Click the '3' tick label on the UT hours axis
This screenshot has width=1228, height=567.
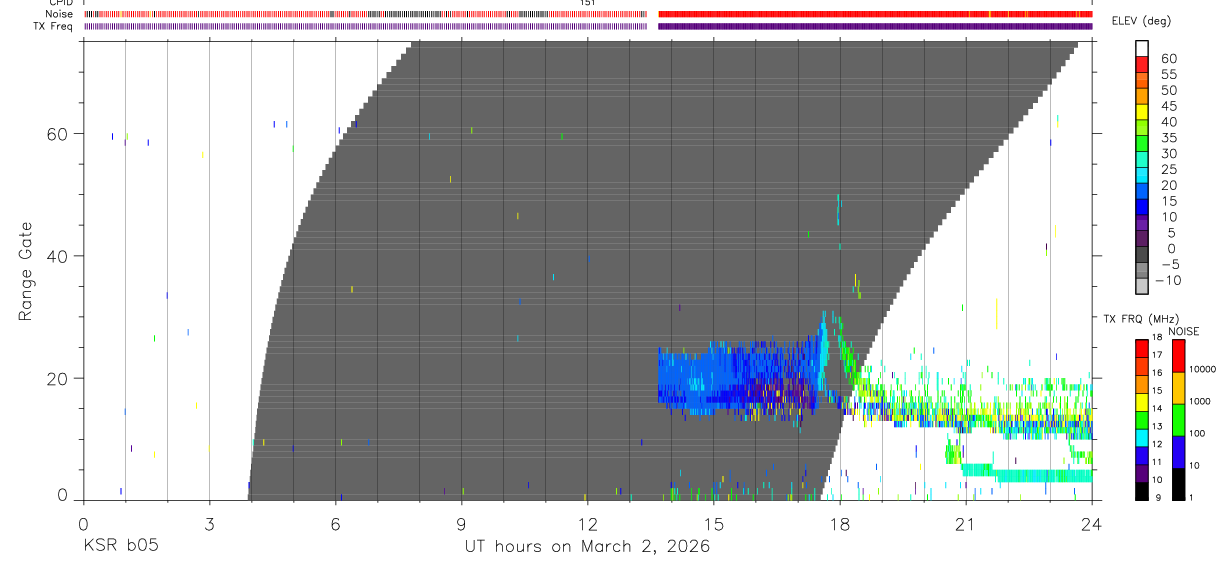pyautogui.click(x=209, y=525)
